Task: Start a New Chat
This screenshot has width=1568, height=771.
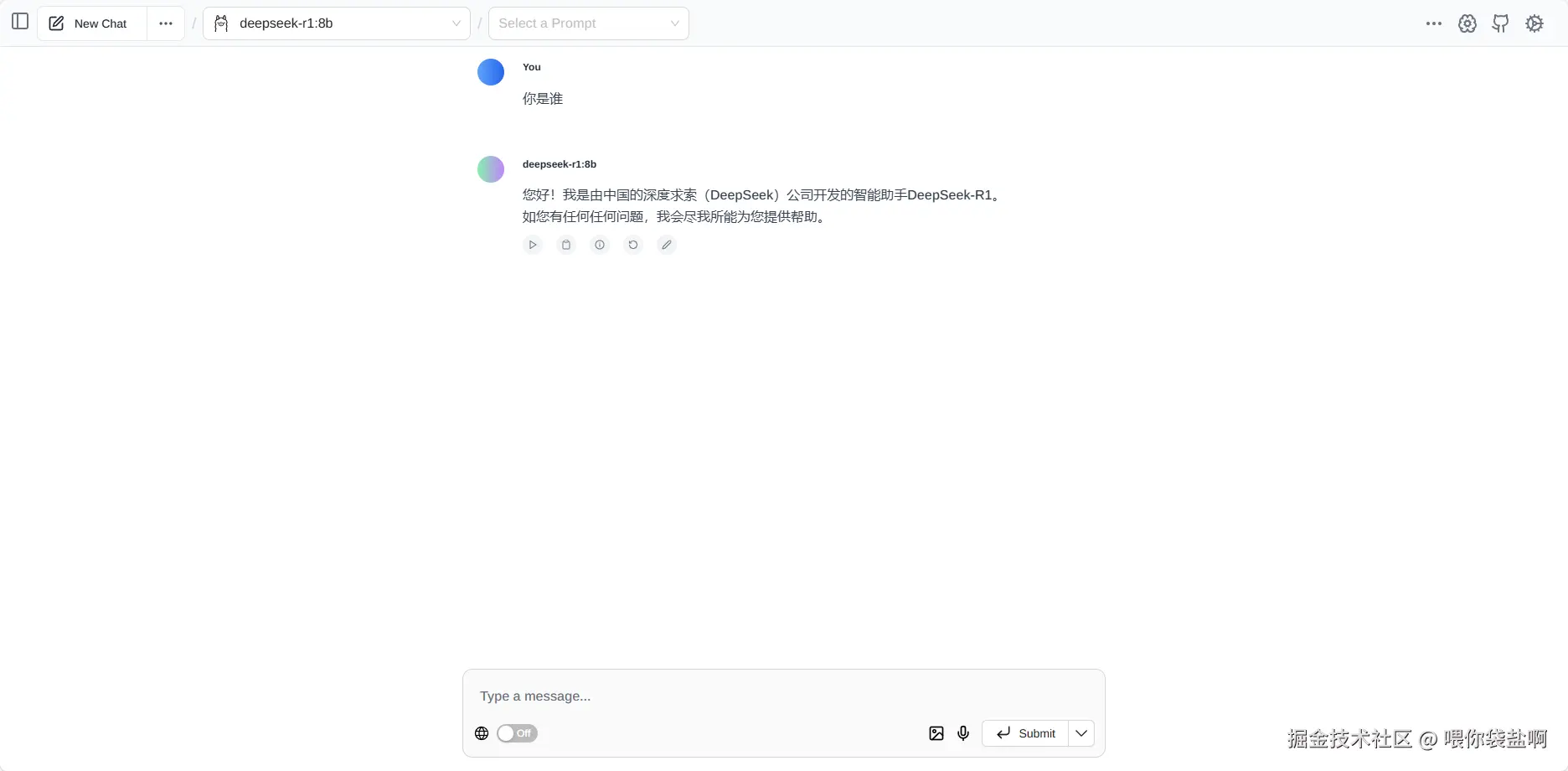Action: pyautogui.click(x=92, y=23)
